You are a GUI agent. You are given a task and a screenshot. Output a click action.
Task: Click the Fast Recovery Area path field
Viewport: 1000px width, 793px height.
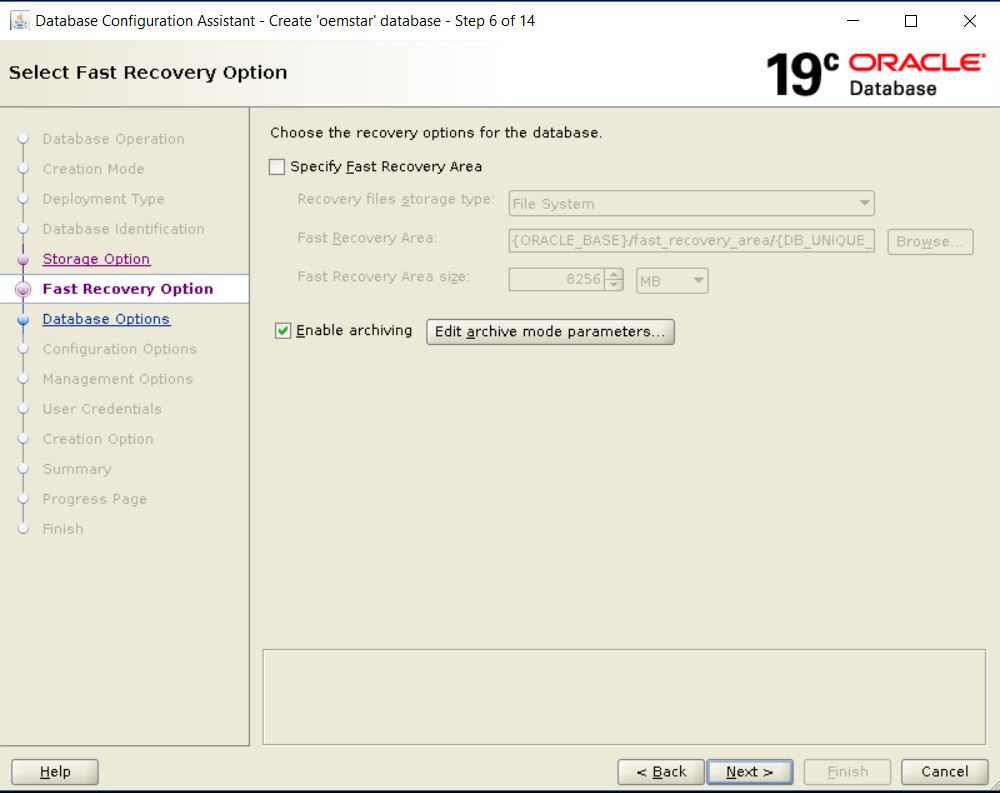click(x=692, y=241)
